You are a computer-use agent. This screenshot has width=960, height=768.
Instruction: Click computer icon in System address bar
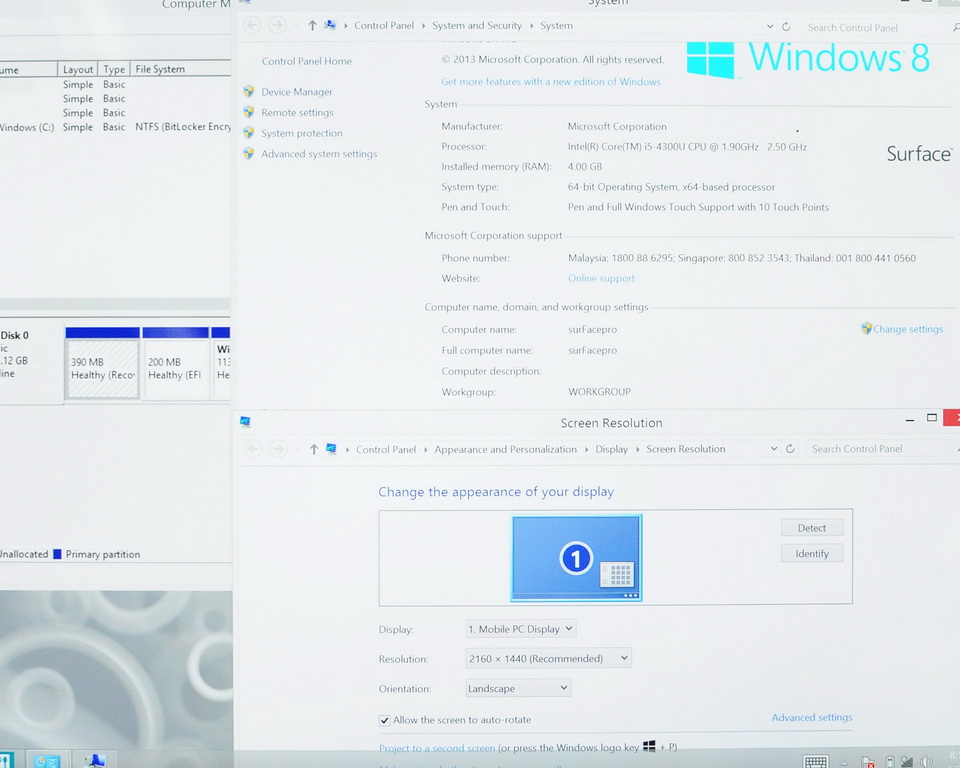[x=331, y=25]
